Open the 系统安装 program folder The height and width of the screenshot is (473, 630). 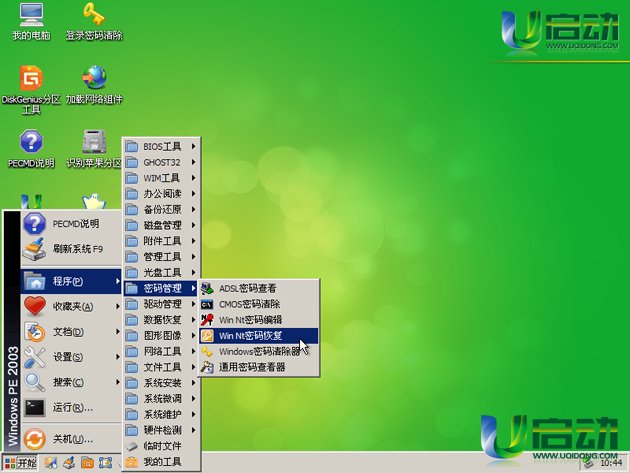(161, 383)
